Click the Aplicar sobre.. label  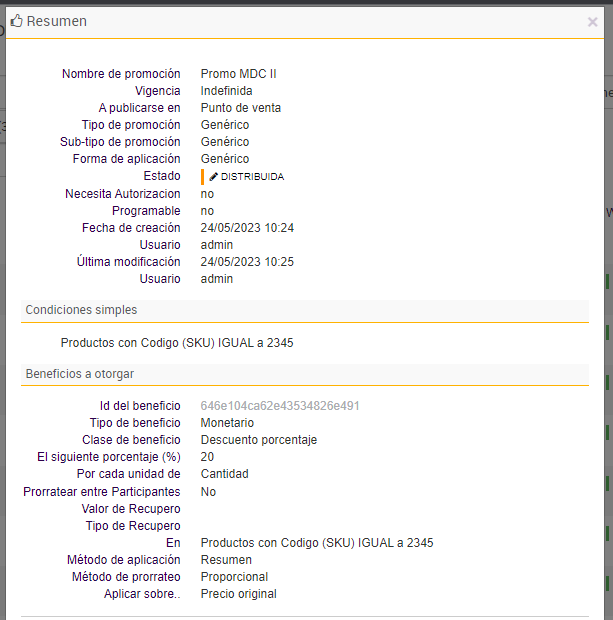coord(142,594)
